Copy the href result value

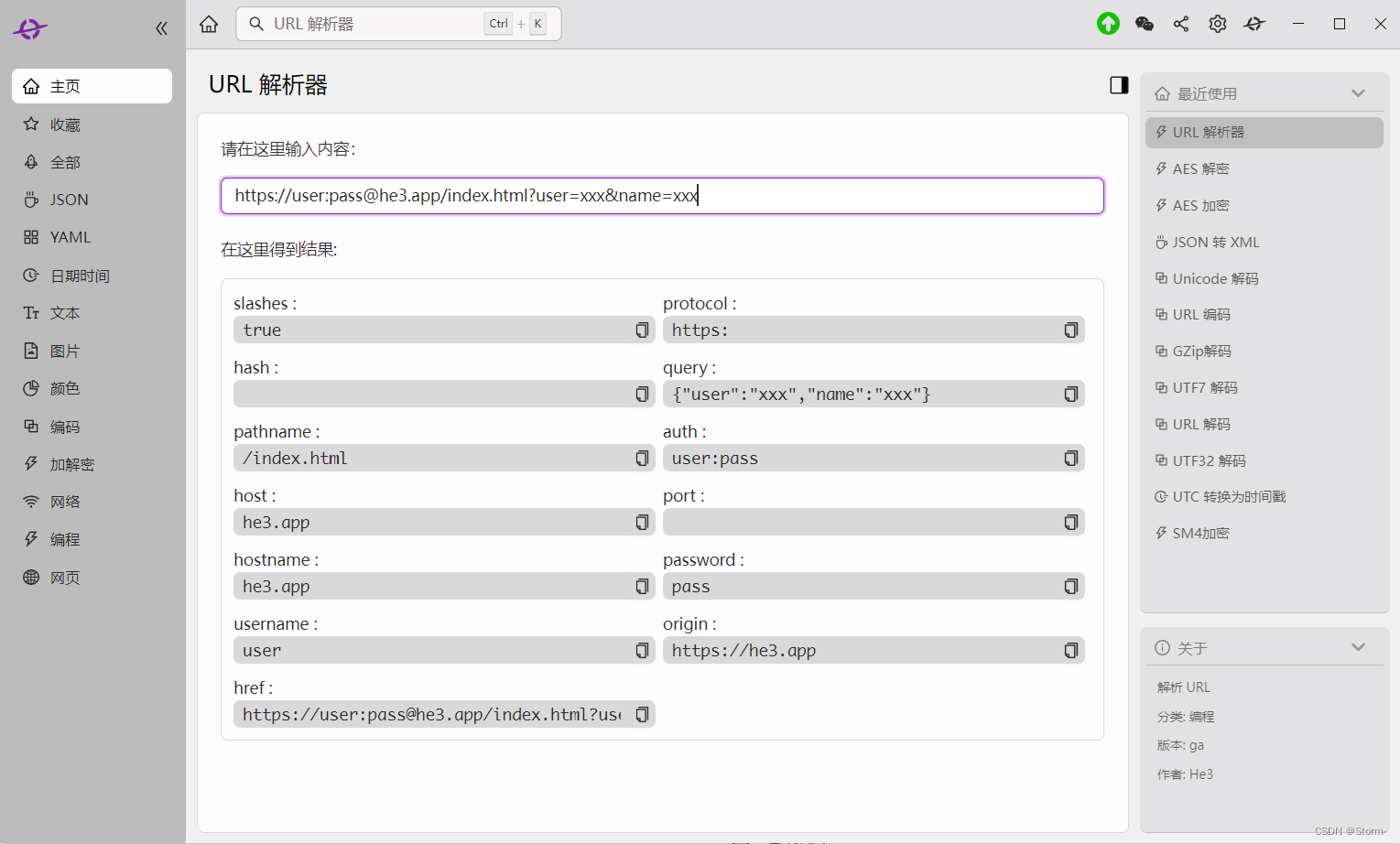point(642,715)
